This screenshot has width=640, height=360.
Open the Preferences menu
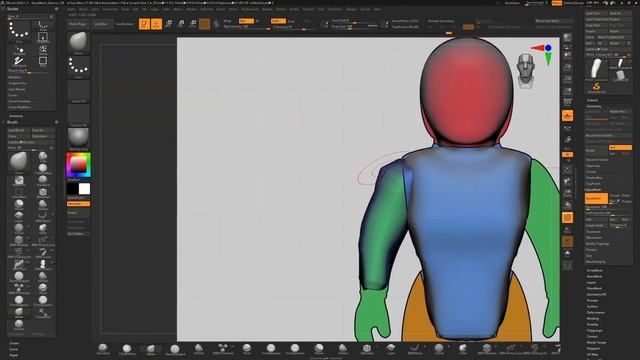click(x=249, y=9)
